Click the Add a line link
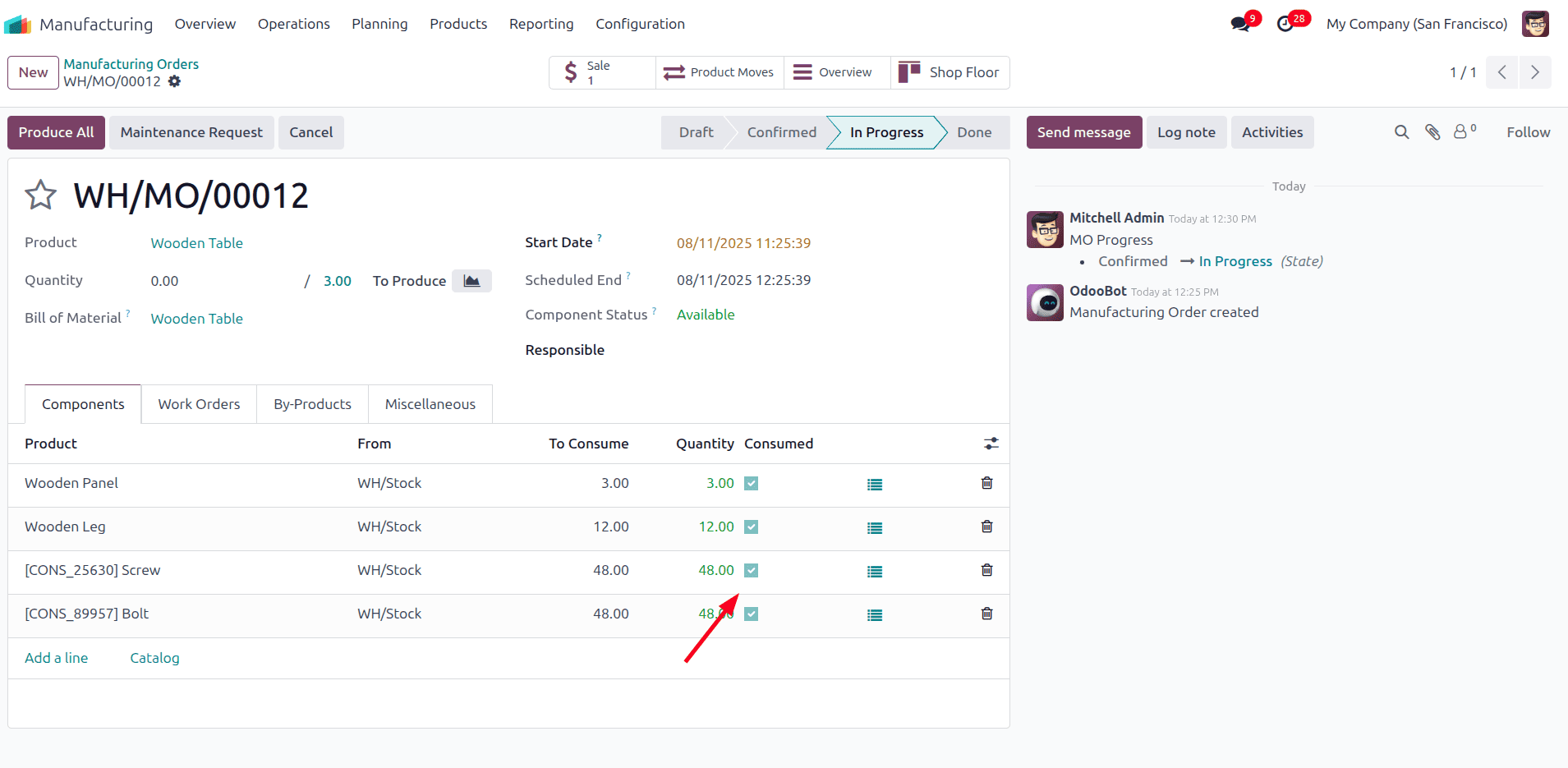 point(56,658)
